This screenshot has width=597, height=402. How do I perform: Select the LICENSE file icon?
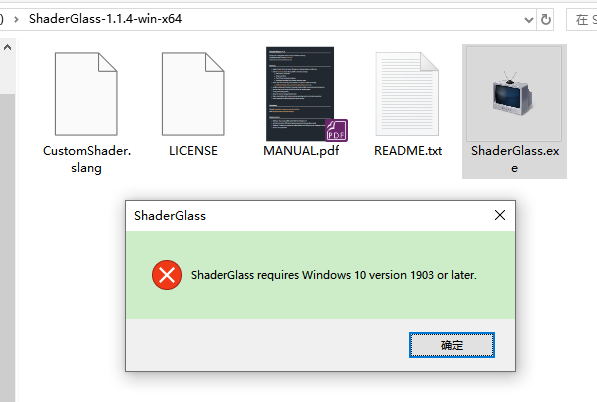193,94
